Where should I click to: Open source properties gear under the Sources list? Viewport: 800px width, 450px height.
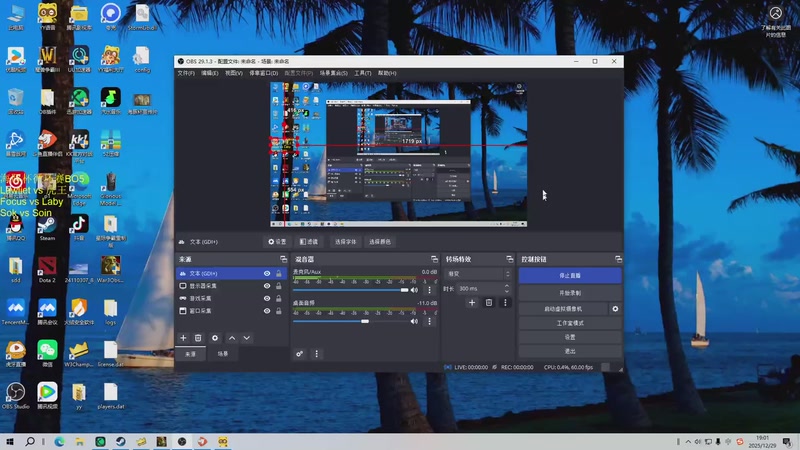click(215, 338)
